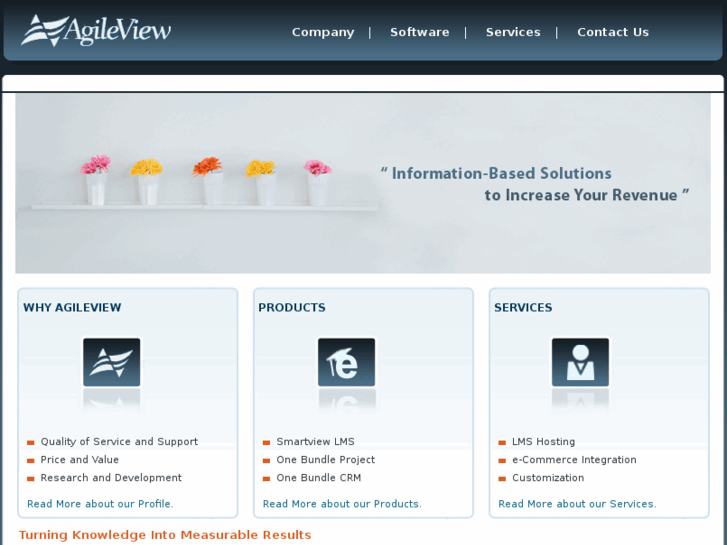This screenshot has width=727, height=545.
Task: Select Smartview LMS product
Action: pos(315,442)
